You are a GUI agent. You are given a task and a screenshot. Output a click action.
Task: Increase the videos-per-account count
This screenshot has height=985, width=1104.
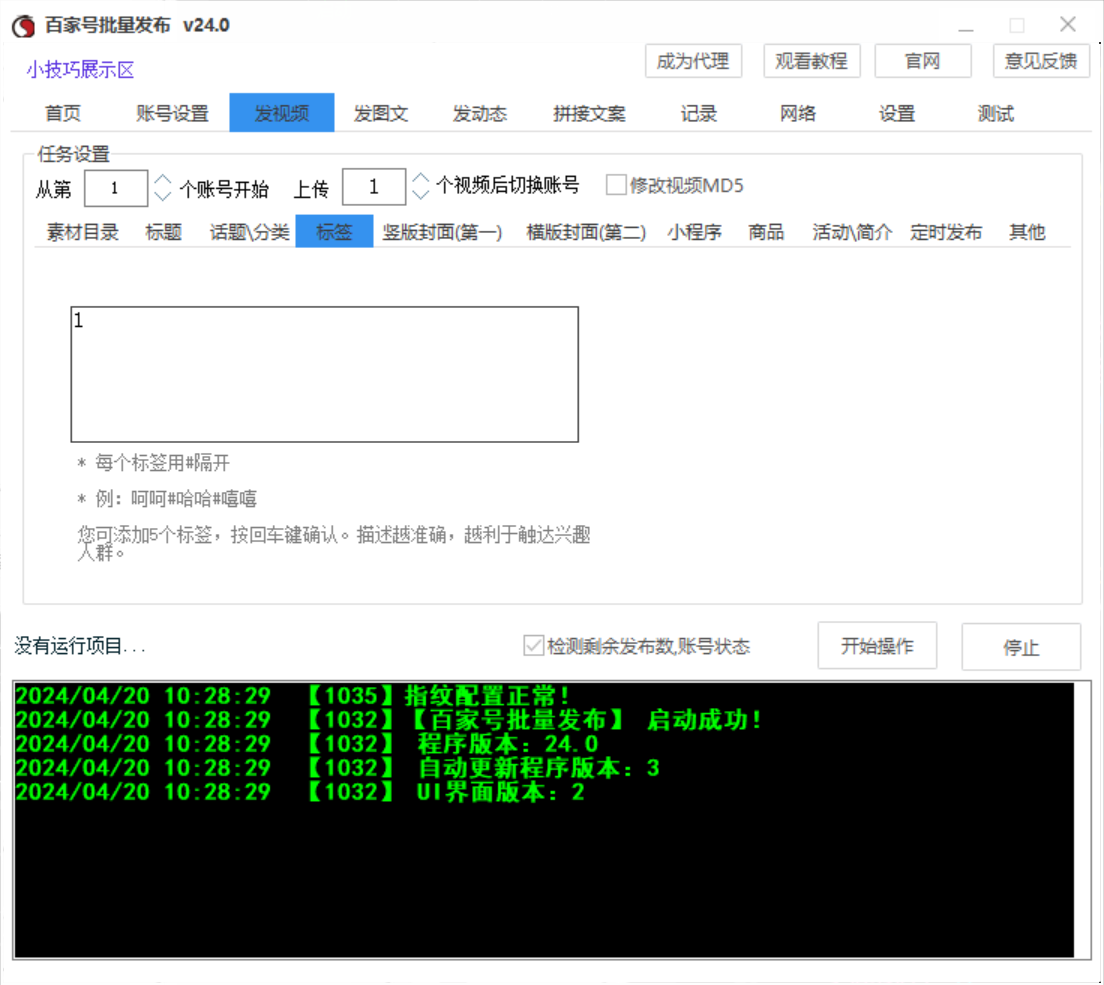(421, 178)
